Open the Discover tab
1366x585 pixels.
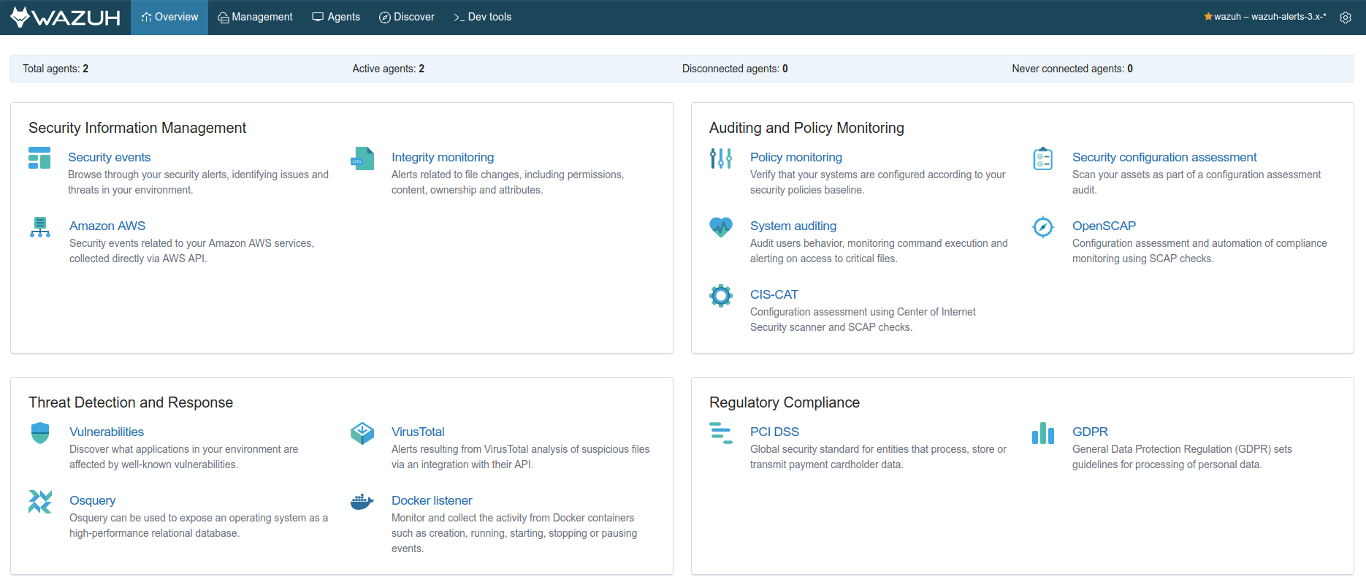[407, 17]
